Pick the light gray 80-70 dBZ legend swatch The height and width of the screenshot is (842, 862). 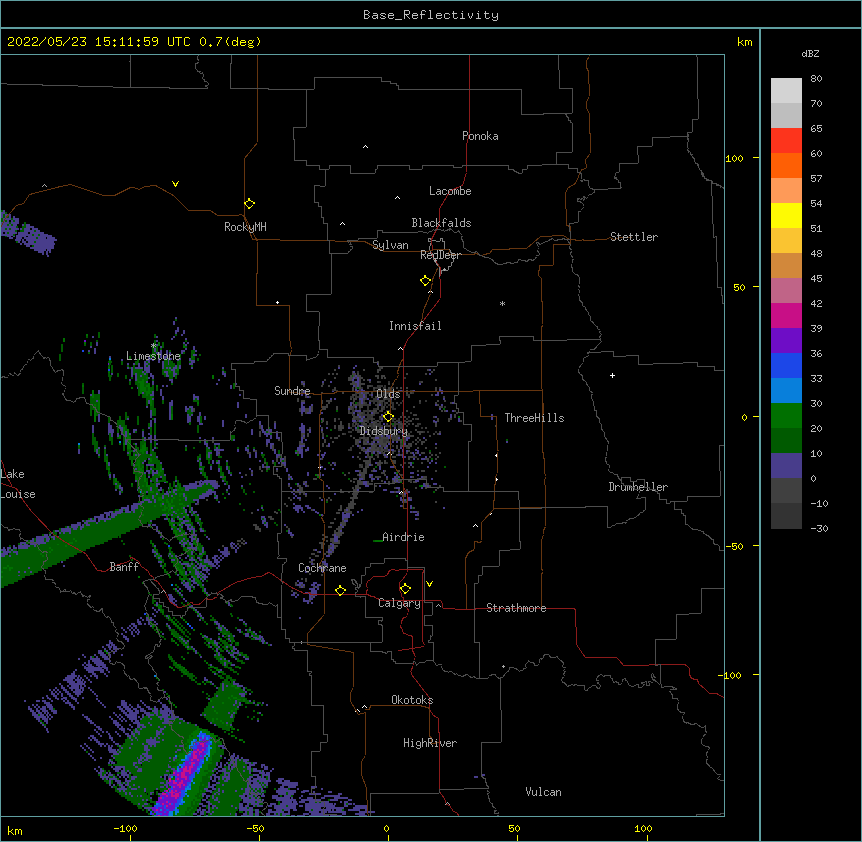click(786, 91)
